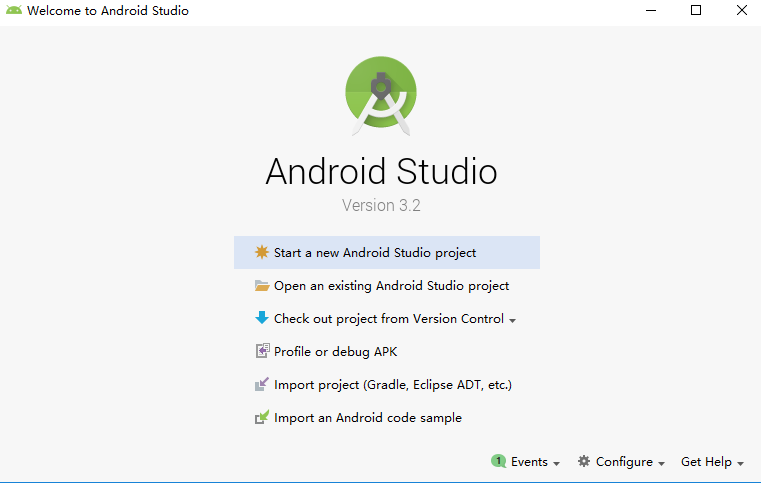Open the Events menu label
This screenshot has height=483, width=761.
[x=529, y=462]
